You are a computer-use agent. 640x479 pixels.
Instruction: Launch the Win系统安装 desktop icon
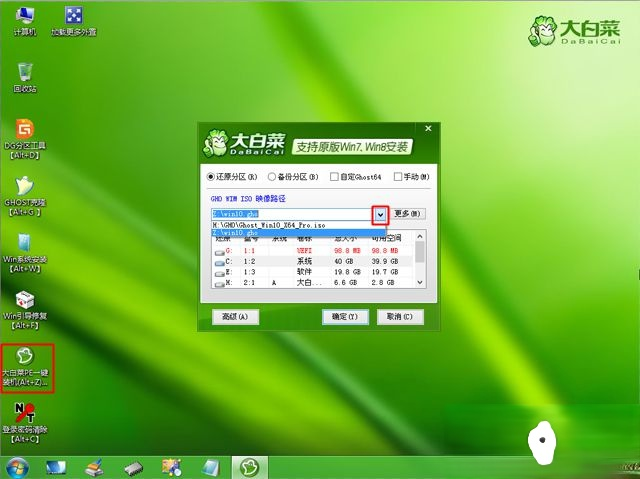coord(25,253)
